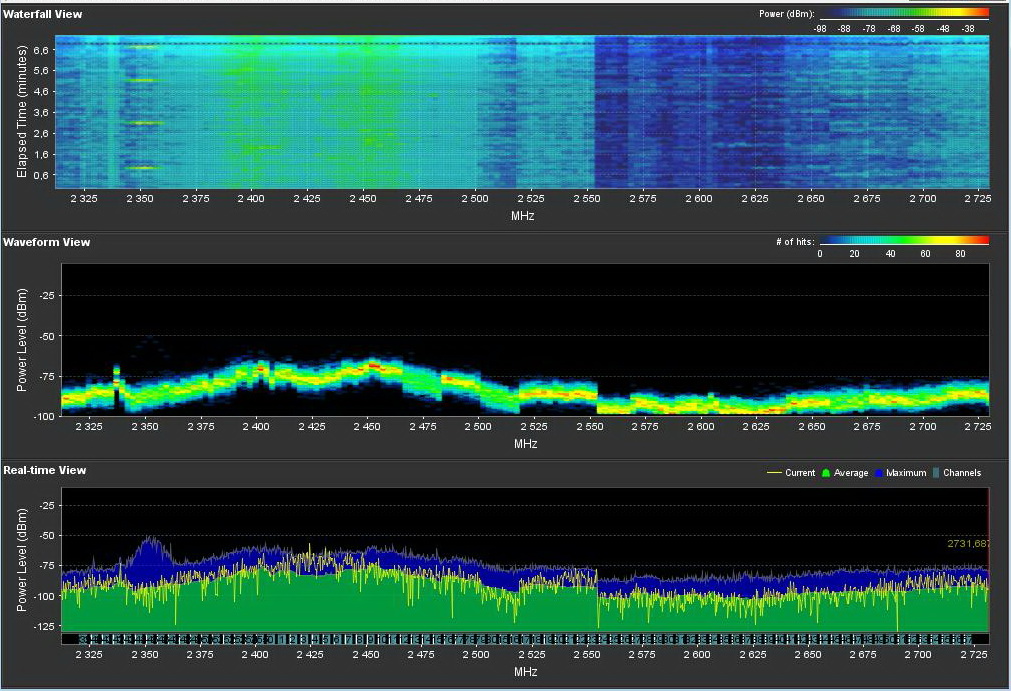The image size is (1011, 691).
Task: Click the 2731,687 frequency marker readout
Action: (967, 543)
